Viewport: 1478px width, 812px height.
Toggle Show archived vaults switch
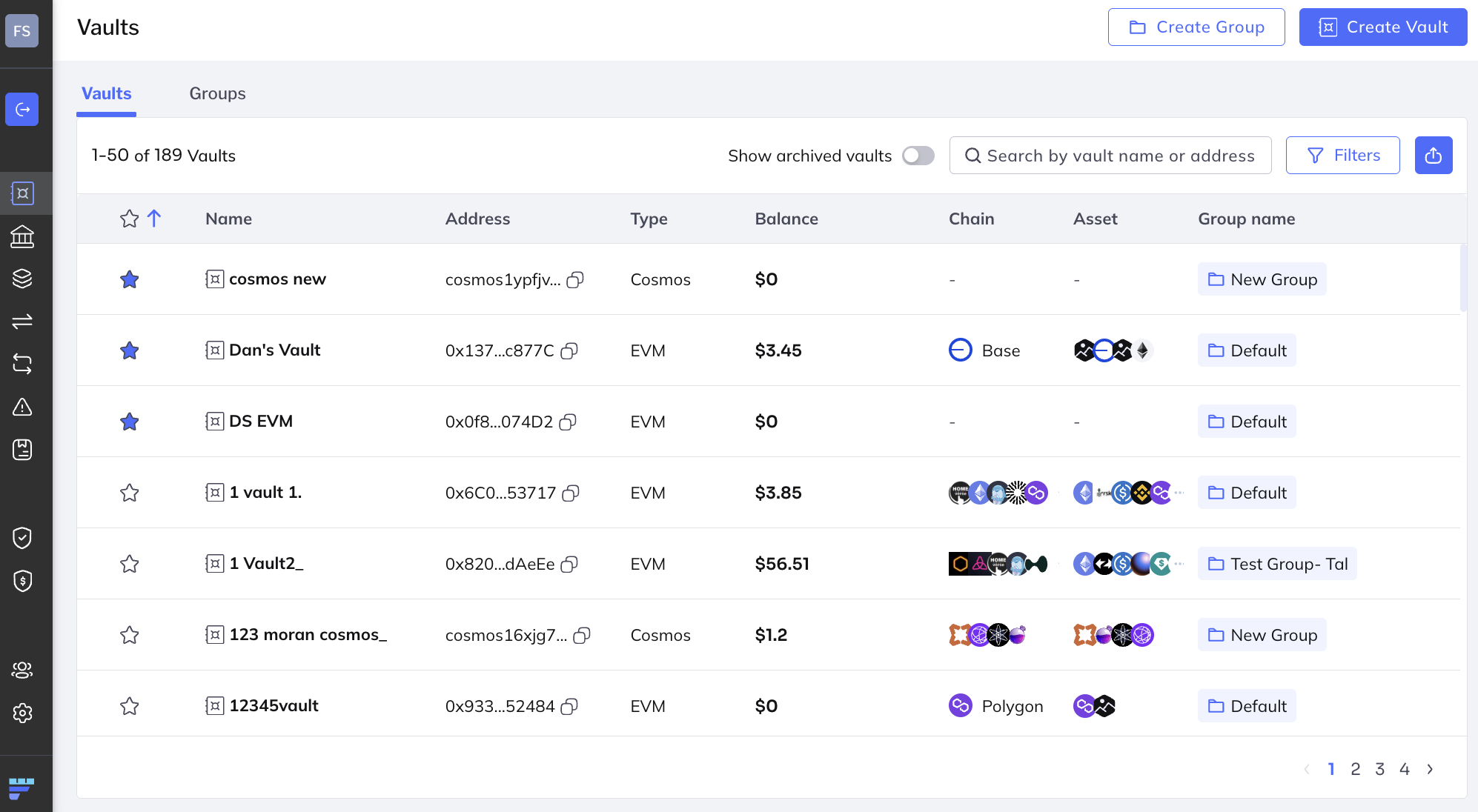[918, 156]
